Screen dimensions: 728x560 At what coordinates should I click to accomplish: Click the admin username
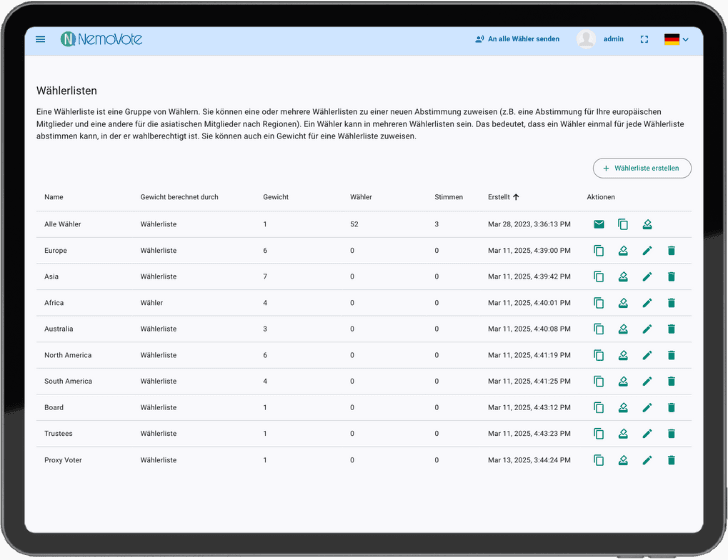[x=613, y=39]
